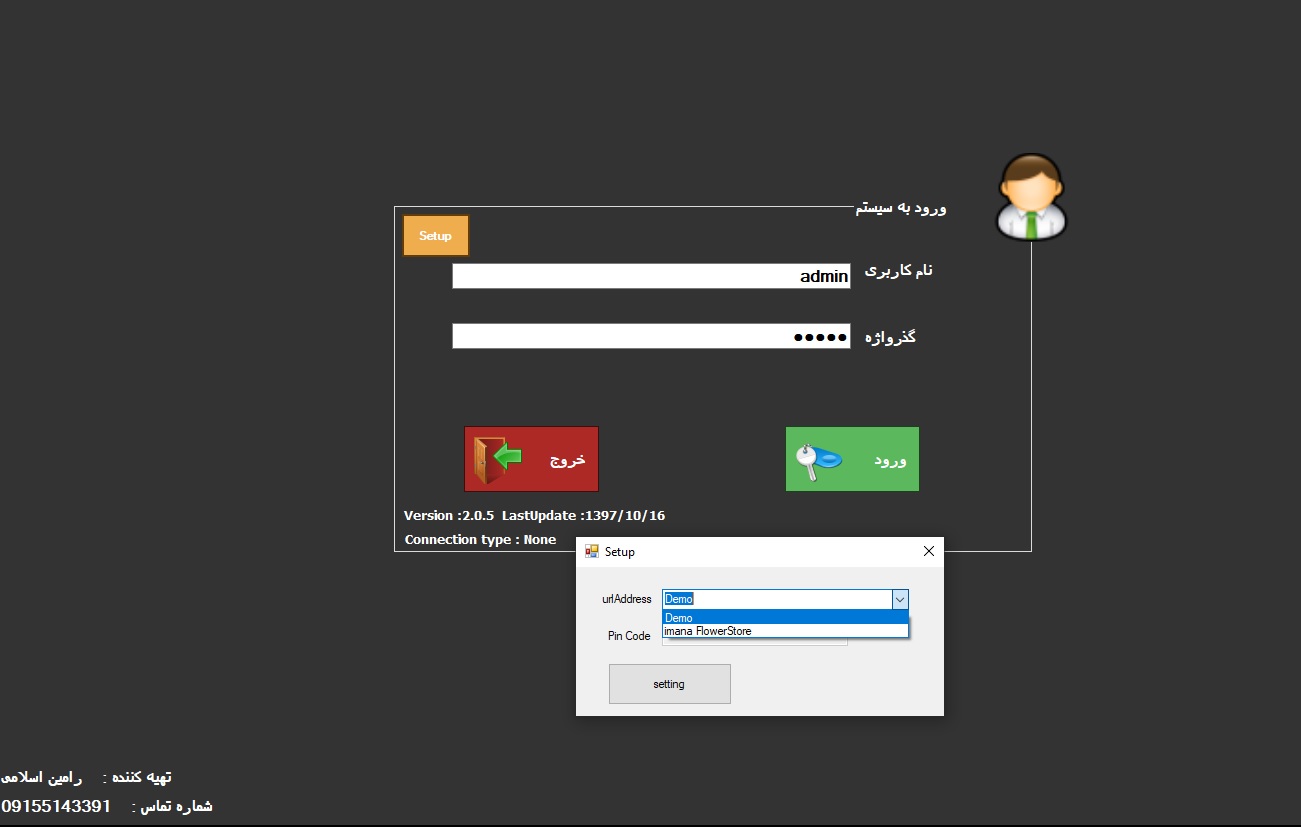Click the door icon on exit button
Screen dimensions: 1301x827
[497, 459]
